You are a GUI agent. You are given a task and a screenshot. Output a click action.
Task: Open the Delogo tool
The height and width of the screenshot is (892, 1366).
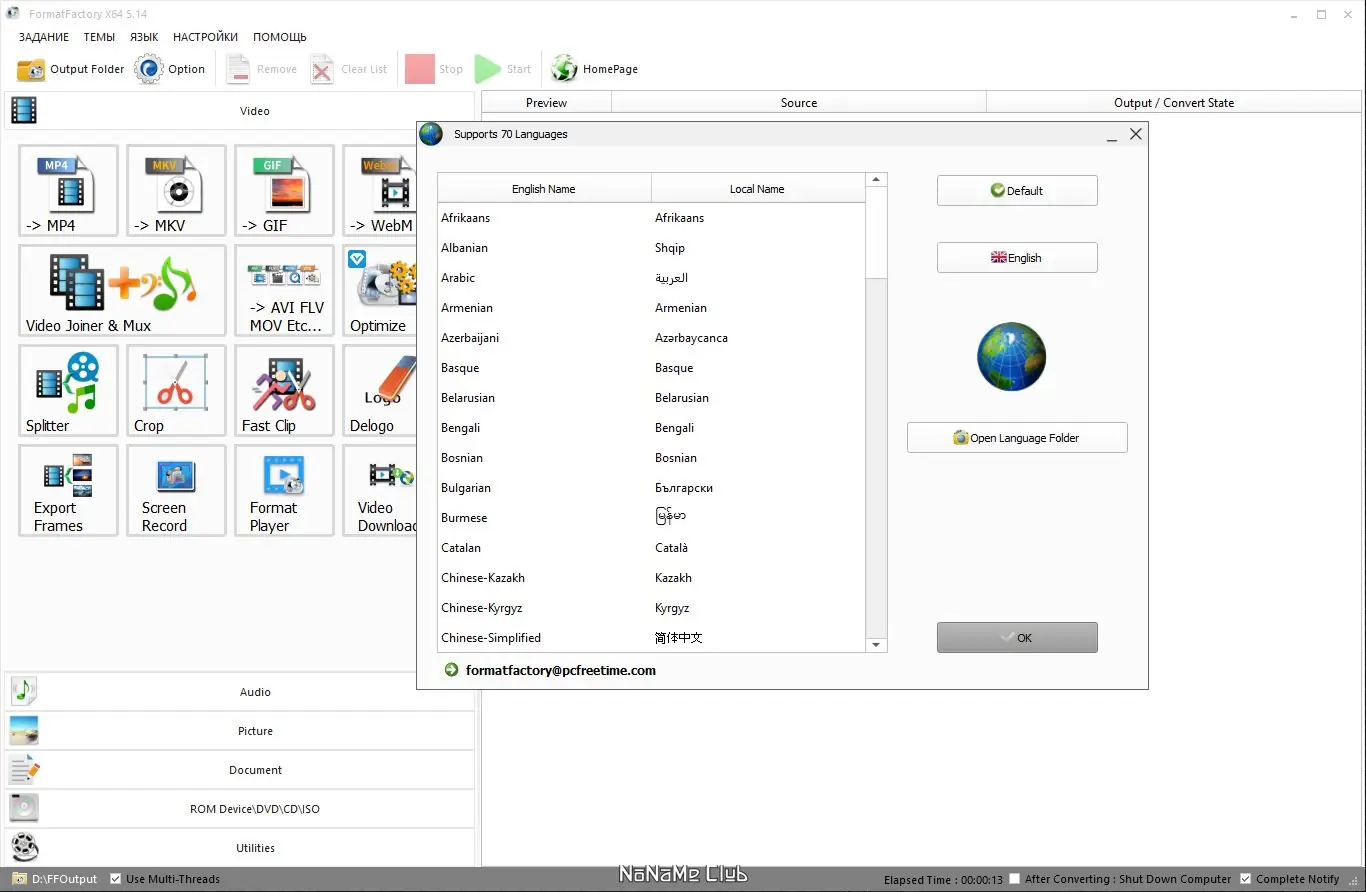380,390
